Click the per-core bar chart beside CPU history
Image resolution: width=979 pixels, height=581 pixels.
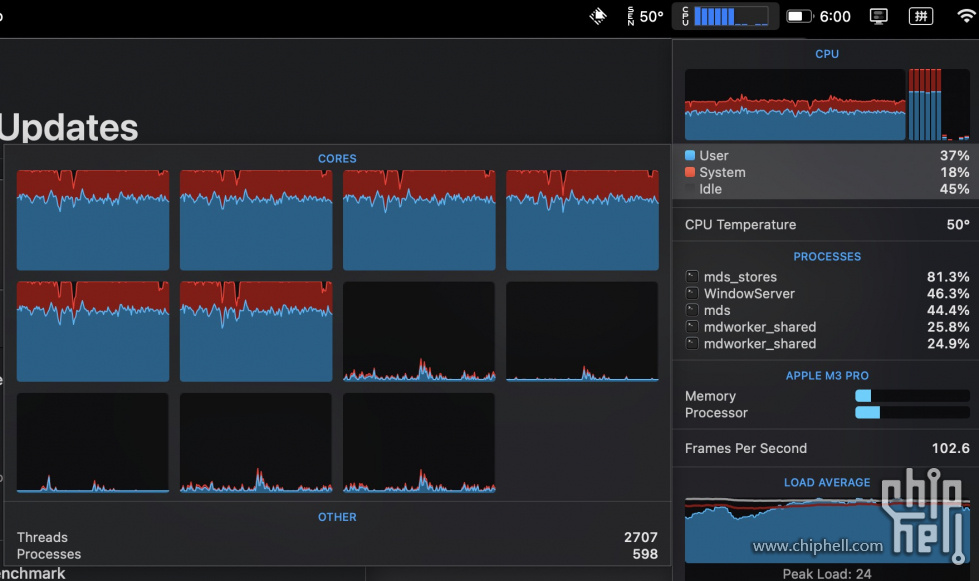click(x=939, y=104)
